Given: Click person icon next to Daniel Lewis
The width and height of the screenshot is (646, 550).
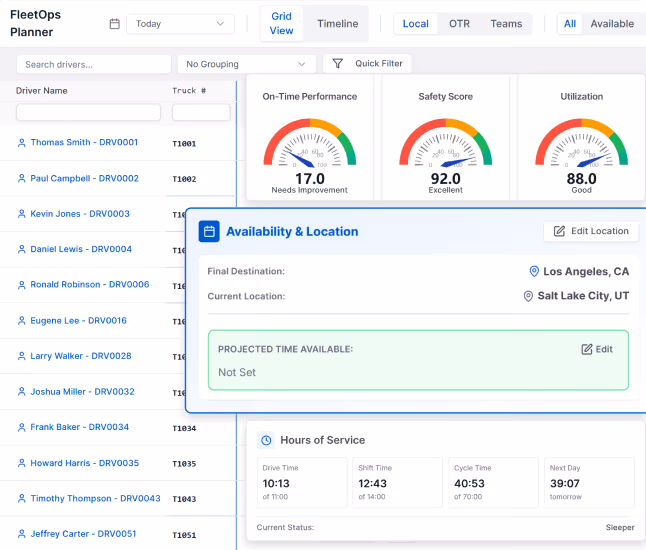Looking at the screenshot, I should tap(21, 250).
